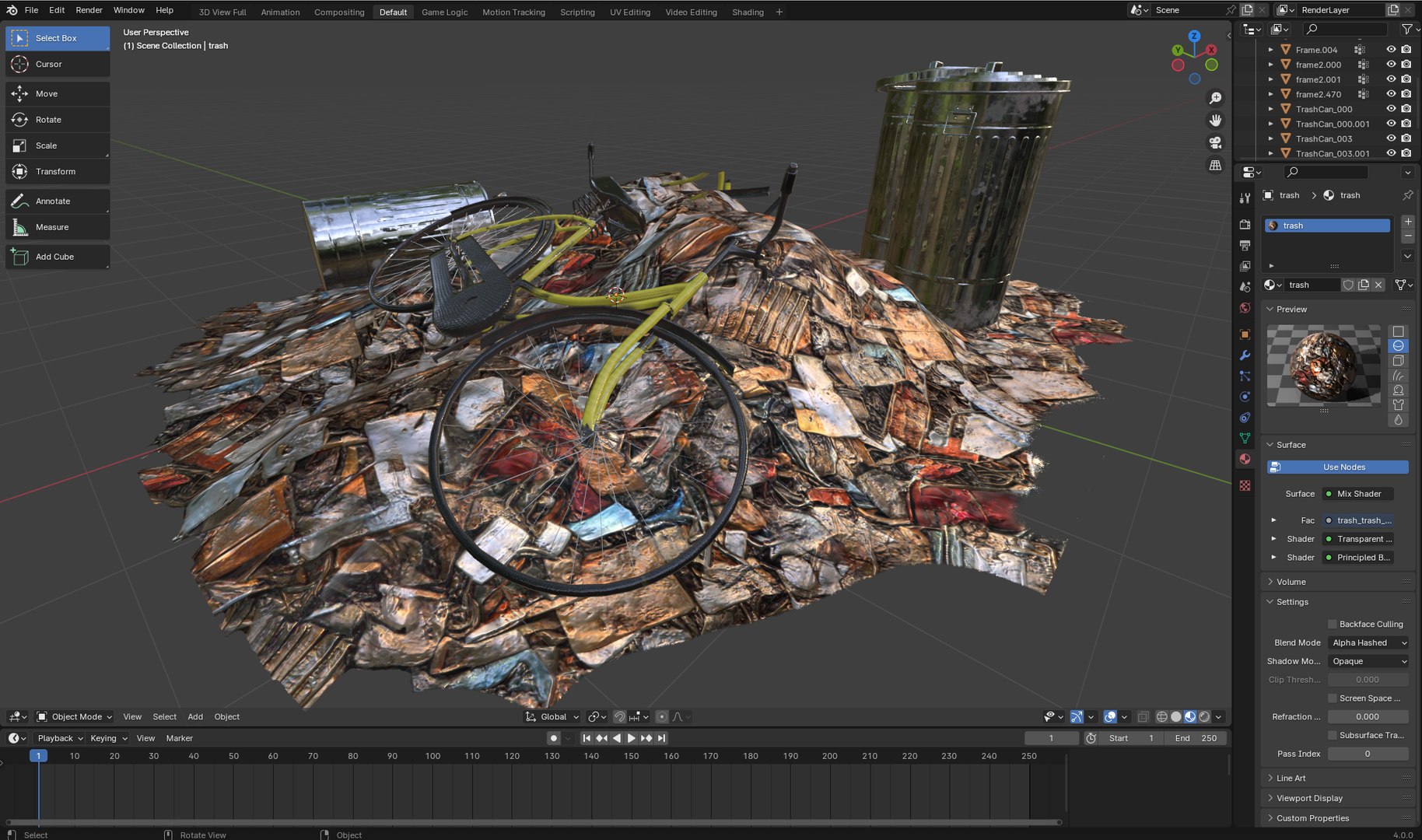
Task: Open the Material properties tab
Action: 1245,459
